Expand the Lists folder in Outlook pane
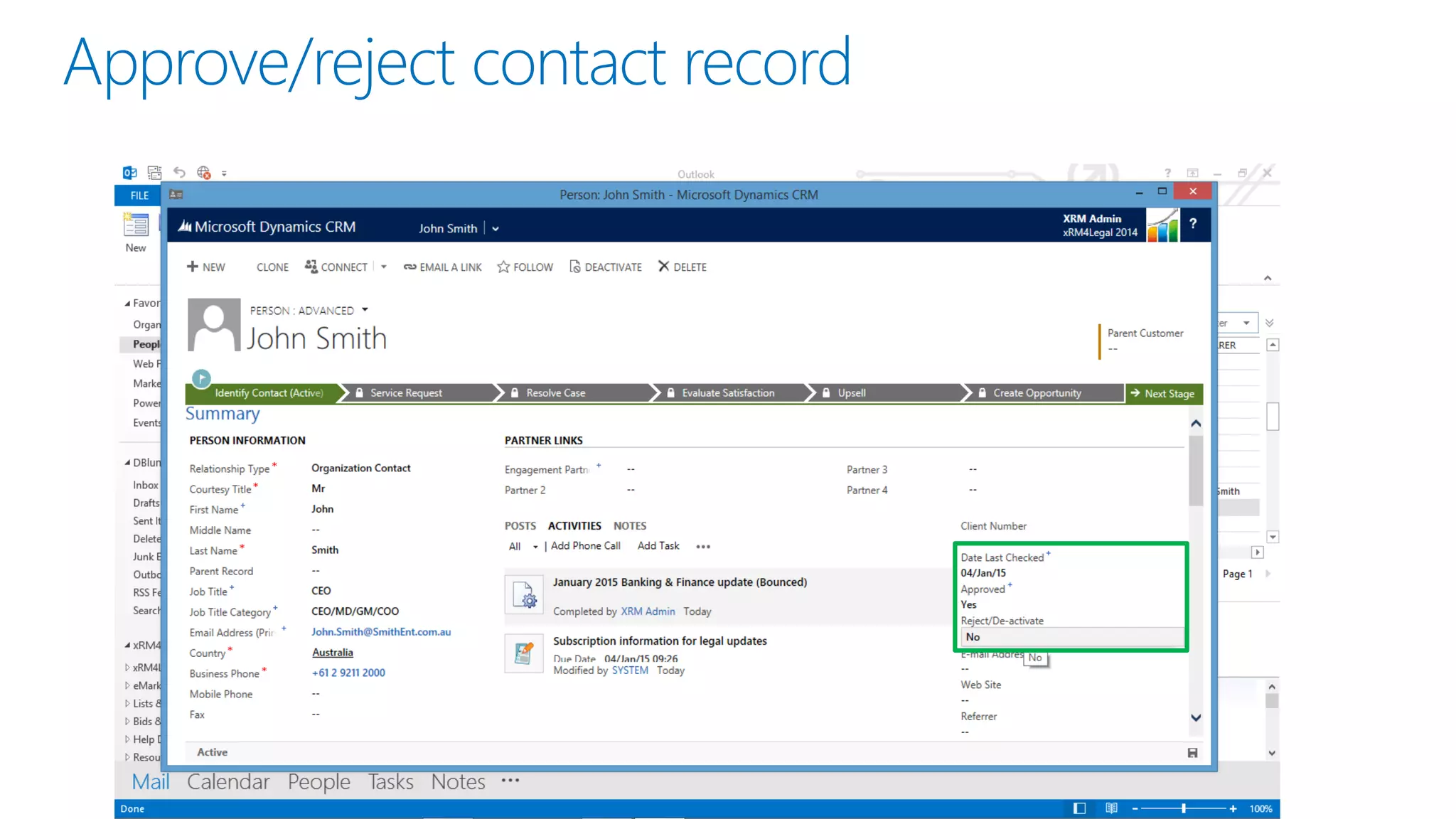Image resolution: width=1456 pixels, height=819 pixels. [x=127, y=704]
